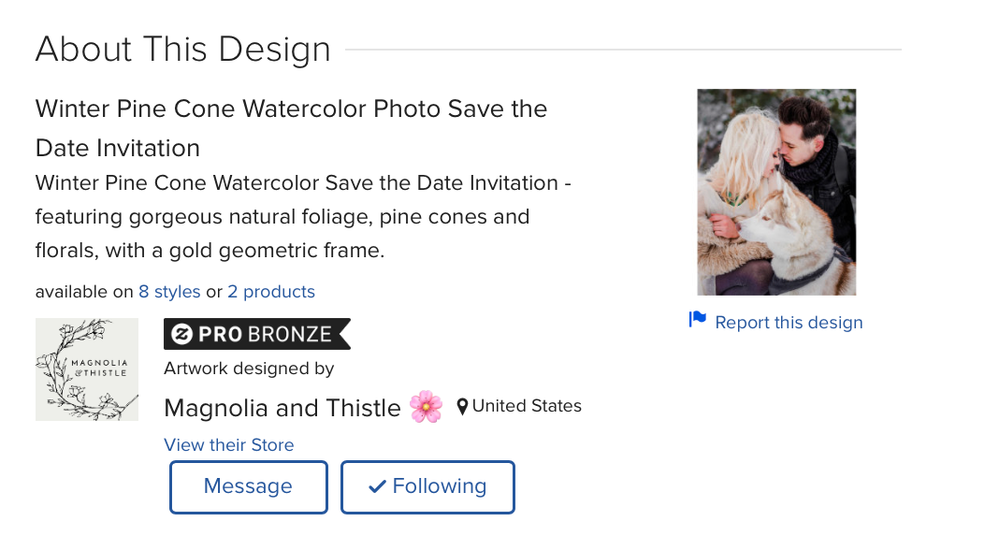Click the Magnolia and Thistle designer name
This screenshot has height=550, width=999.
282,408
